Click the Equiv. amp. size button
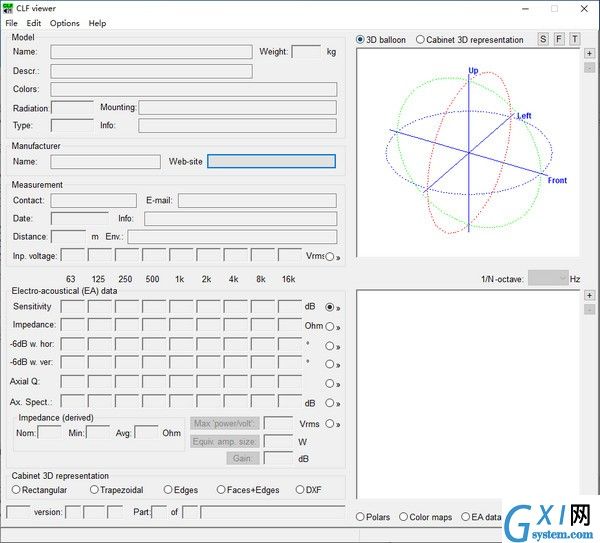Viewport: 600px width, 543px height. [225, 442]
